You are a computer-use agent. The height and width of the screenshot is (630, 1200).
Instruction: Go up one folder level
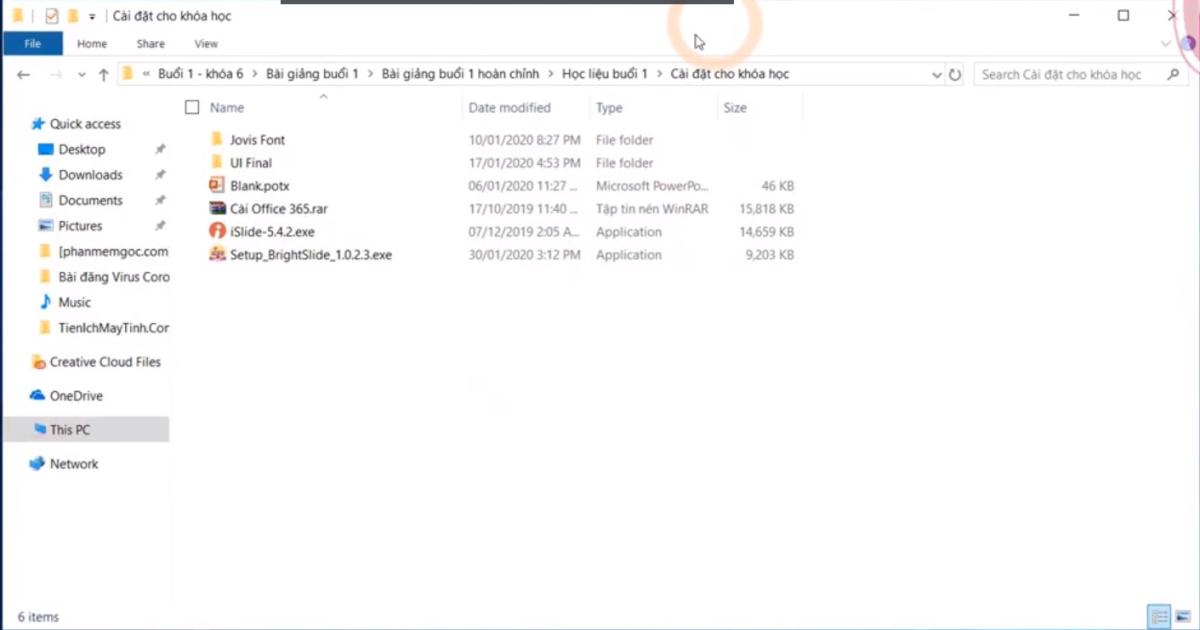pyautogui.click(x=103, y=75)
